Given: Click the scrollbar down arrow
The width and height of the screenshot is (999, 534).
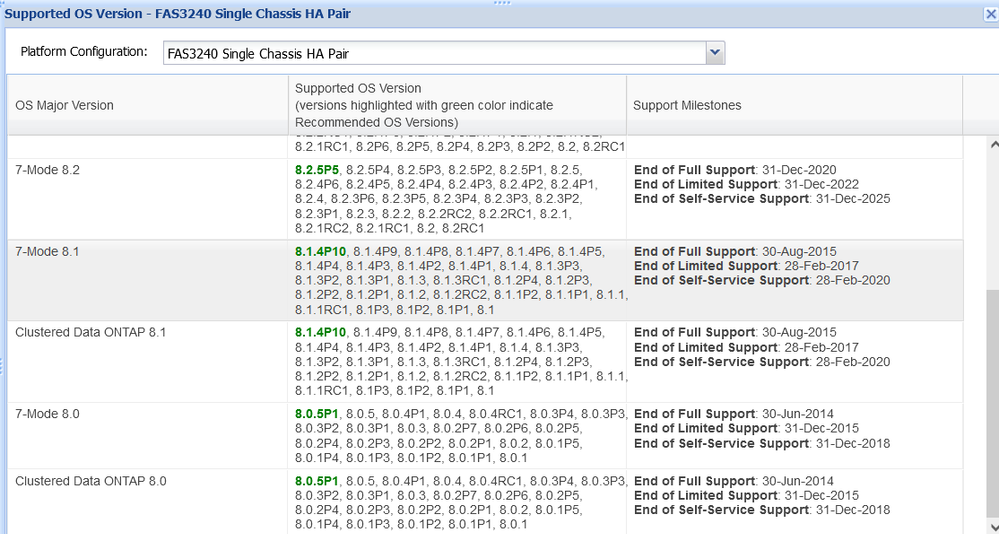Looking at the screenshot, I should point(992,525).
